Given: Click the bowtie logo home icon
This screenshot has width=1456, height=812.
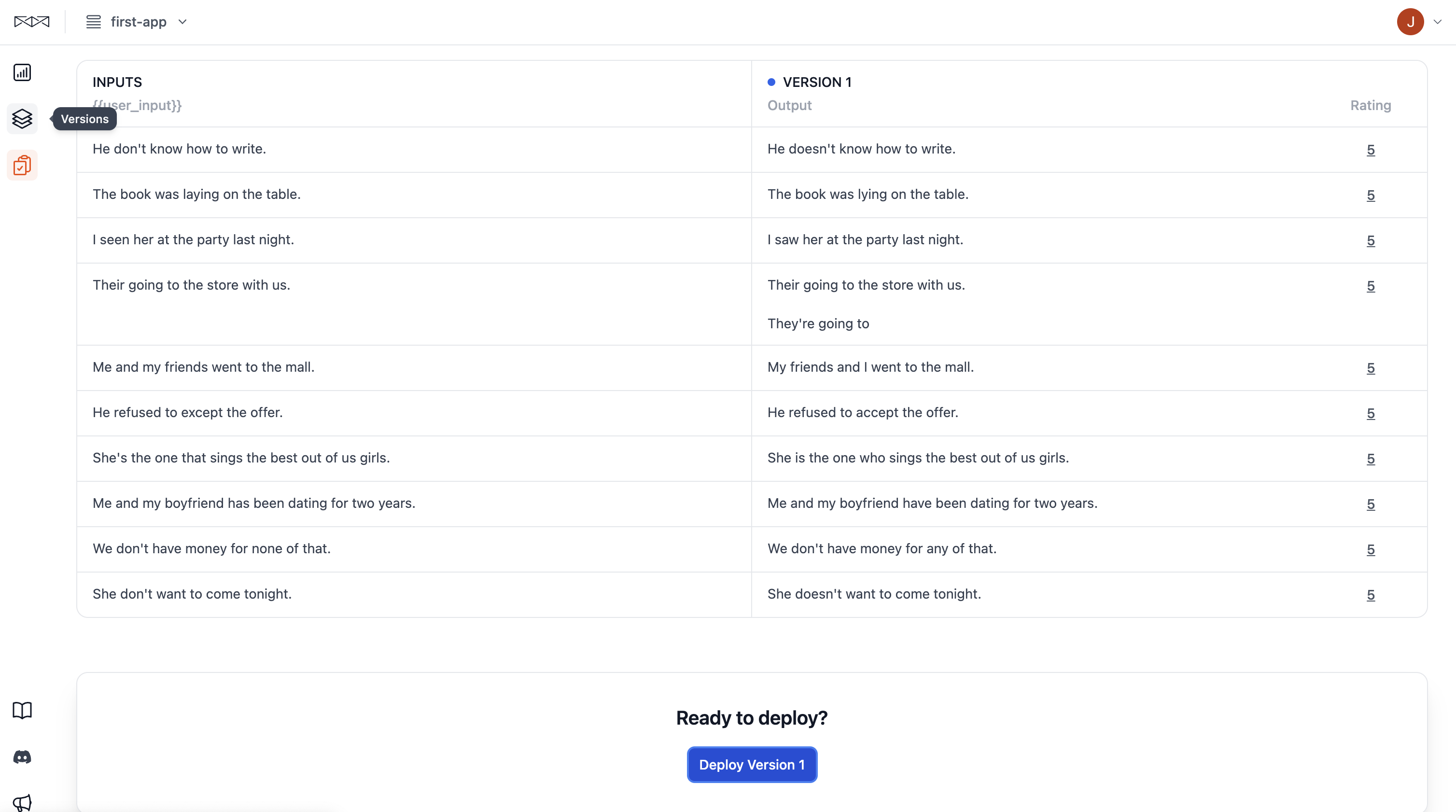Looking at the screenshot, I should click(x=32, y=21).
